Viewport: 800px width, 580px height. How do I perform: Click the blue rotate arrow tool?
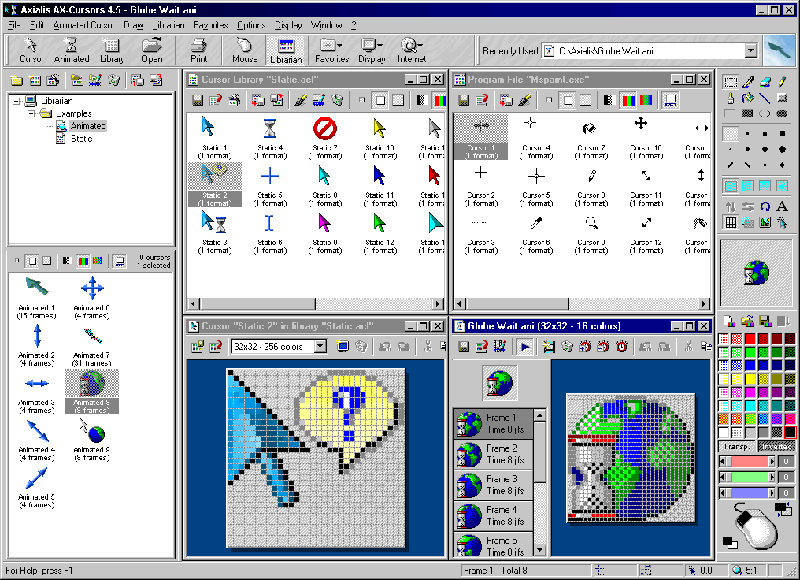click(x=765, y=207)
